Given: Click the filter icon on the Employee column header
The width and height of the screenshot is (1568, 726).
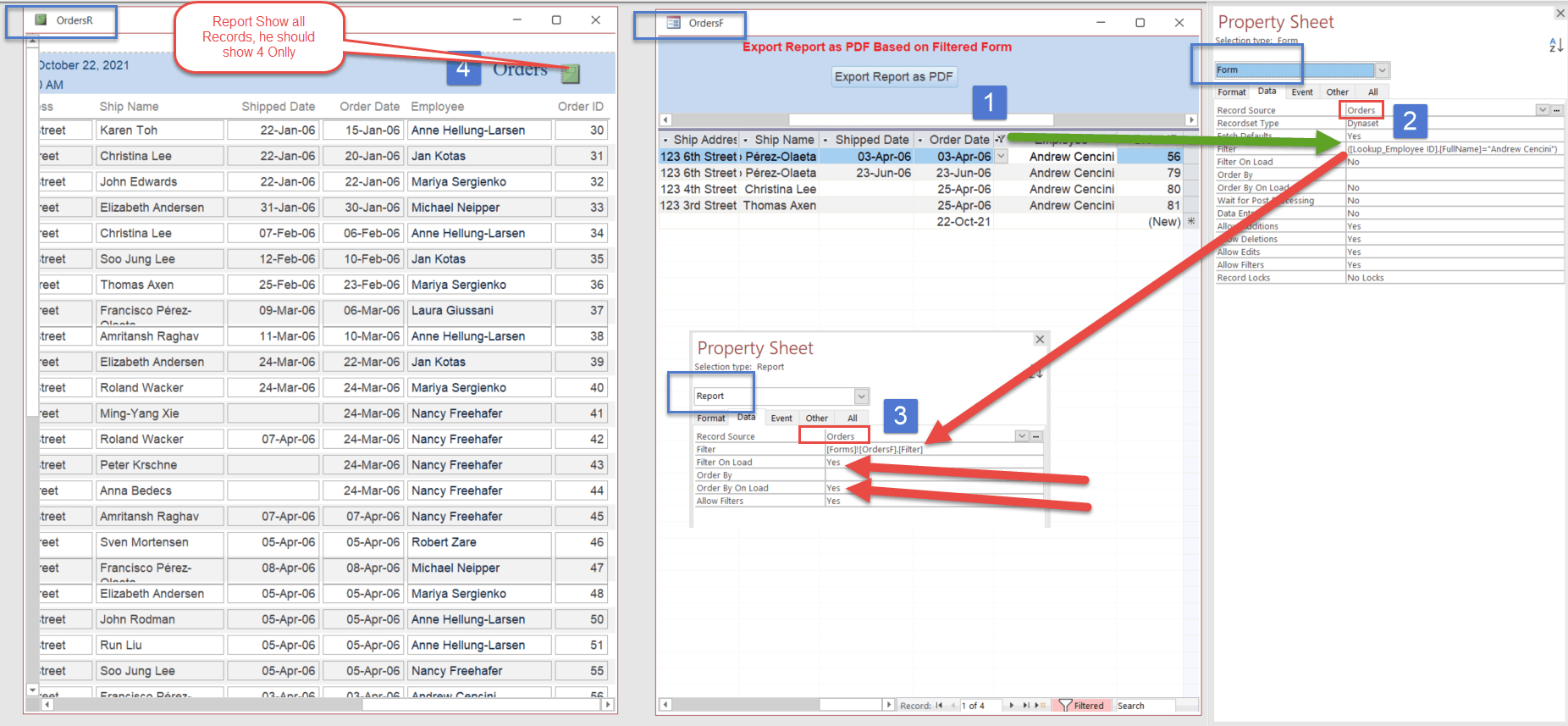Looking at the screenshot, I should [x=1000, y=139].
